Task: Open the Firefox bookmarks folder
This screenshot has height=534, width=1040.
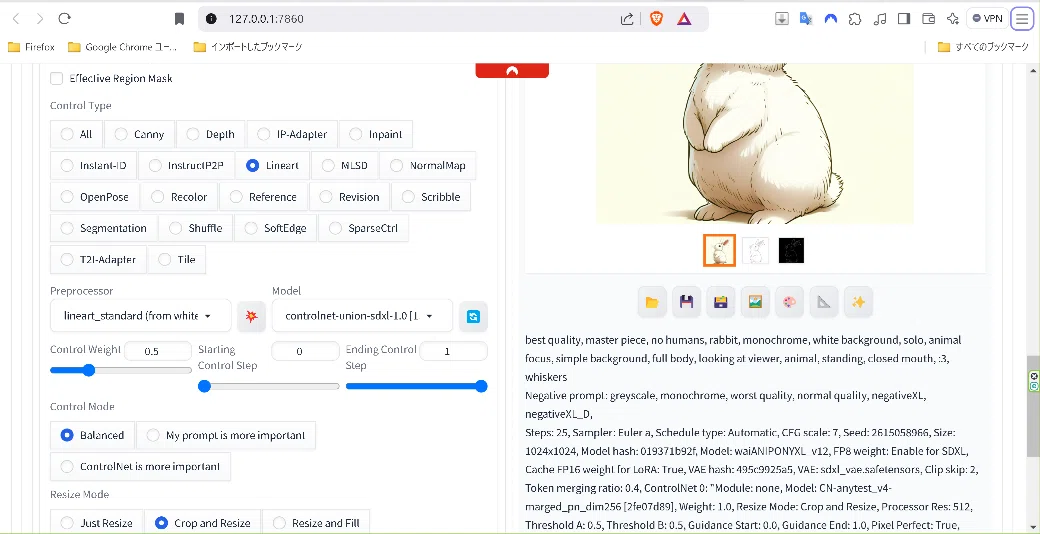Action: pos(31,47)
